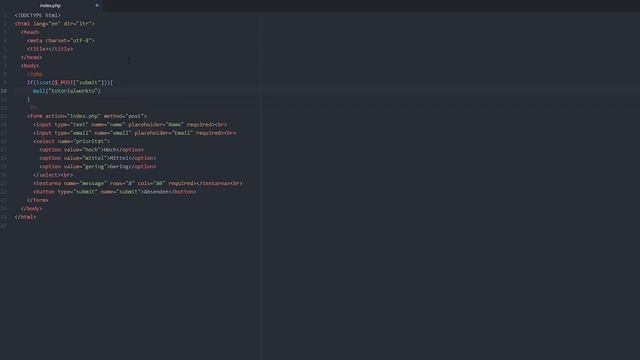
Task: Click the closing </form> tag
Action: point(38,200)
